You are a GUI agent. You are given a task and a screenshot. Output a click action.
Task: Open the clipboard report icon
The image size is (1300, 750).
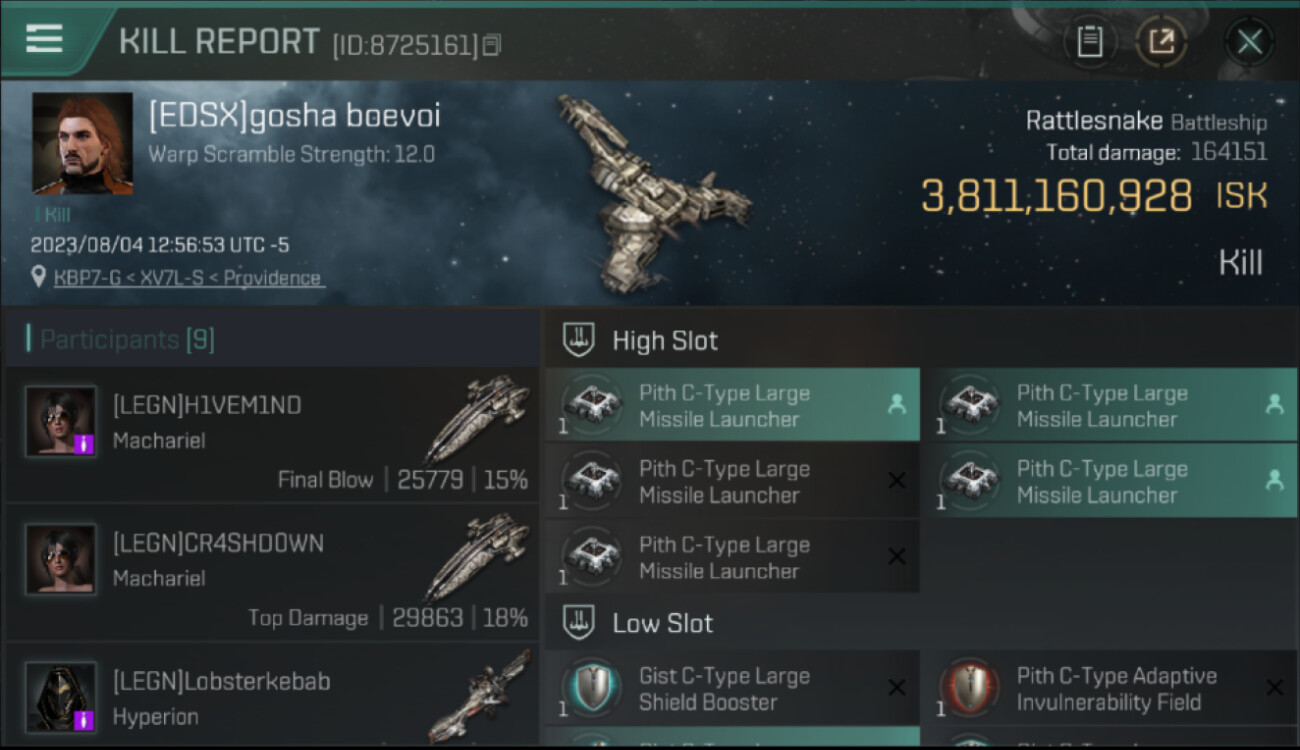pyautogui.click(x=1089, y=42)
